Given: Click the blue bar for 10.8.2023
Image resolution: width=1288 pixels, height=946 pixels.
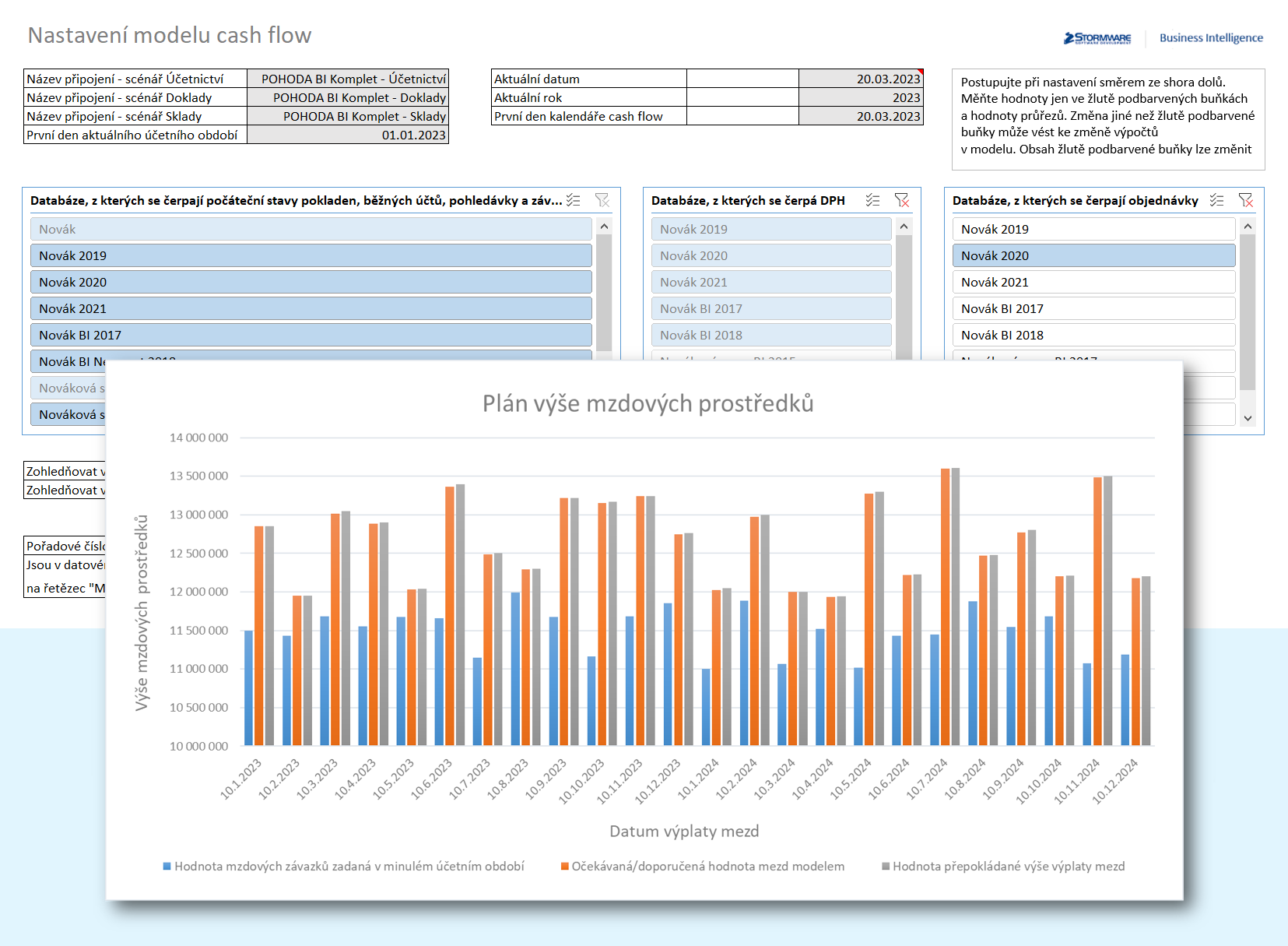Looking at the screenshot, I should pyautogui.click(x=515, y=669).
